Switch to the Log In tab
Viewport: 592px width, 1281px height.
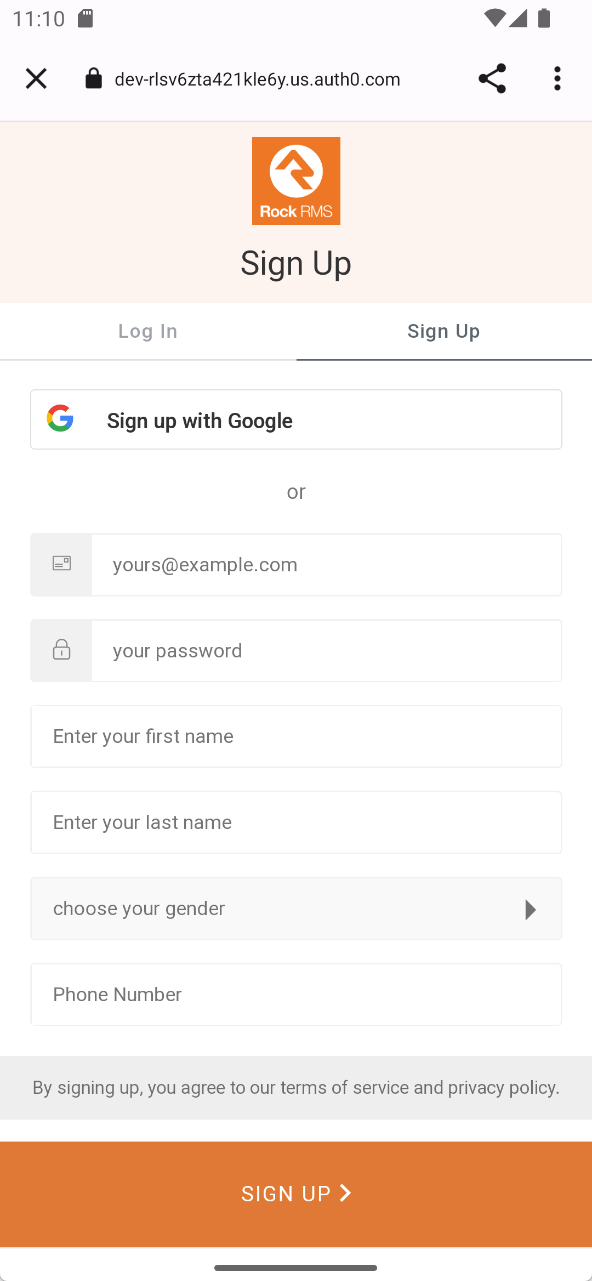[x=148, y=331]
